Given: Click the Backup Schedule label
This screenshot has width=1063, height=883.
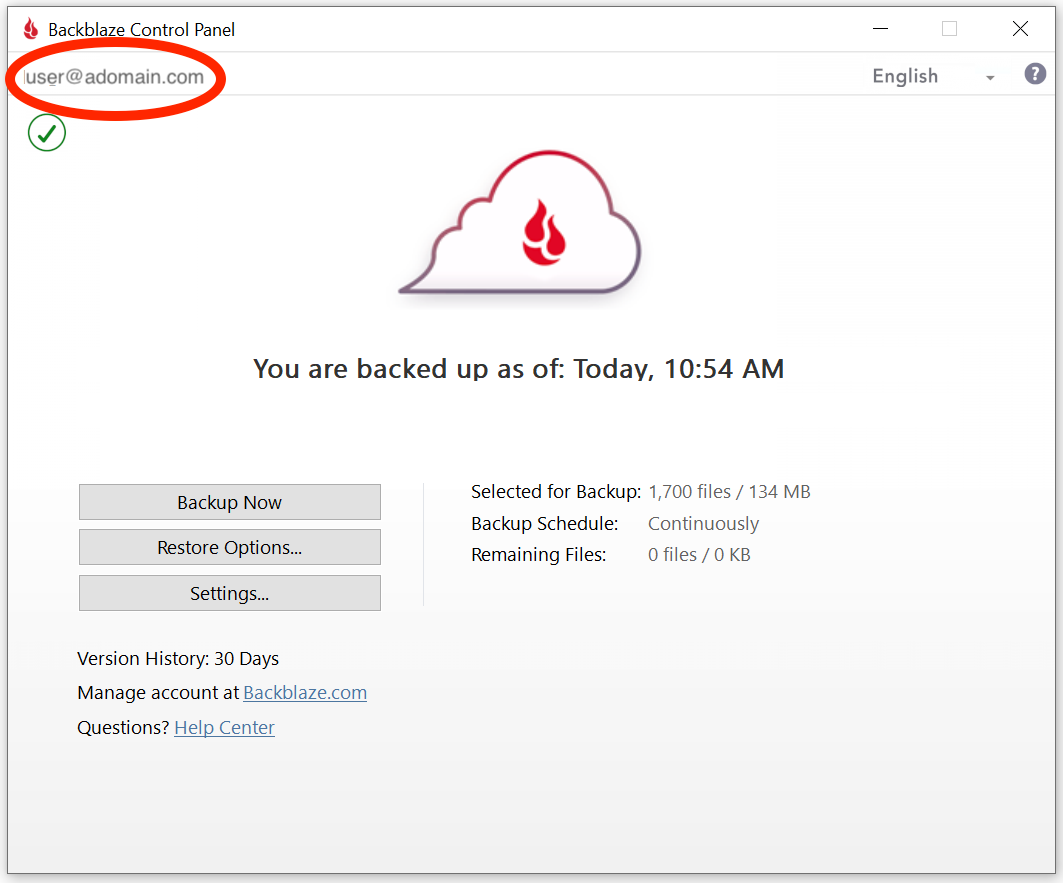Looking at the screenshot, I should pos(545,524).
